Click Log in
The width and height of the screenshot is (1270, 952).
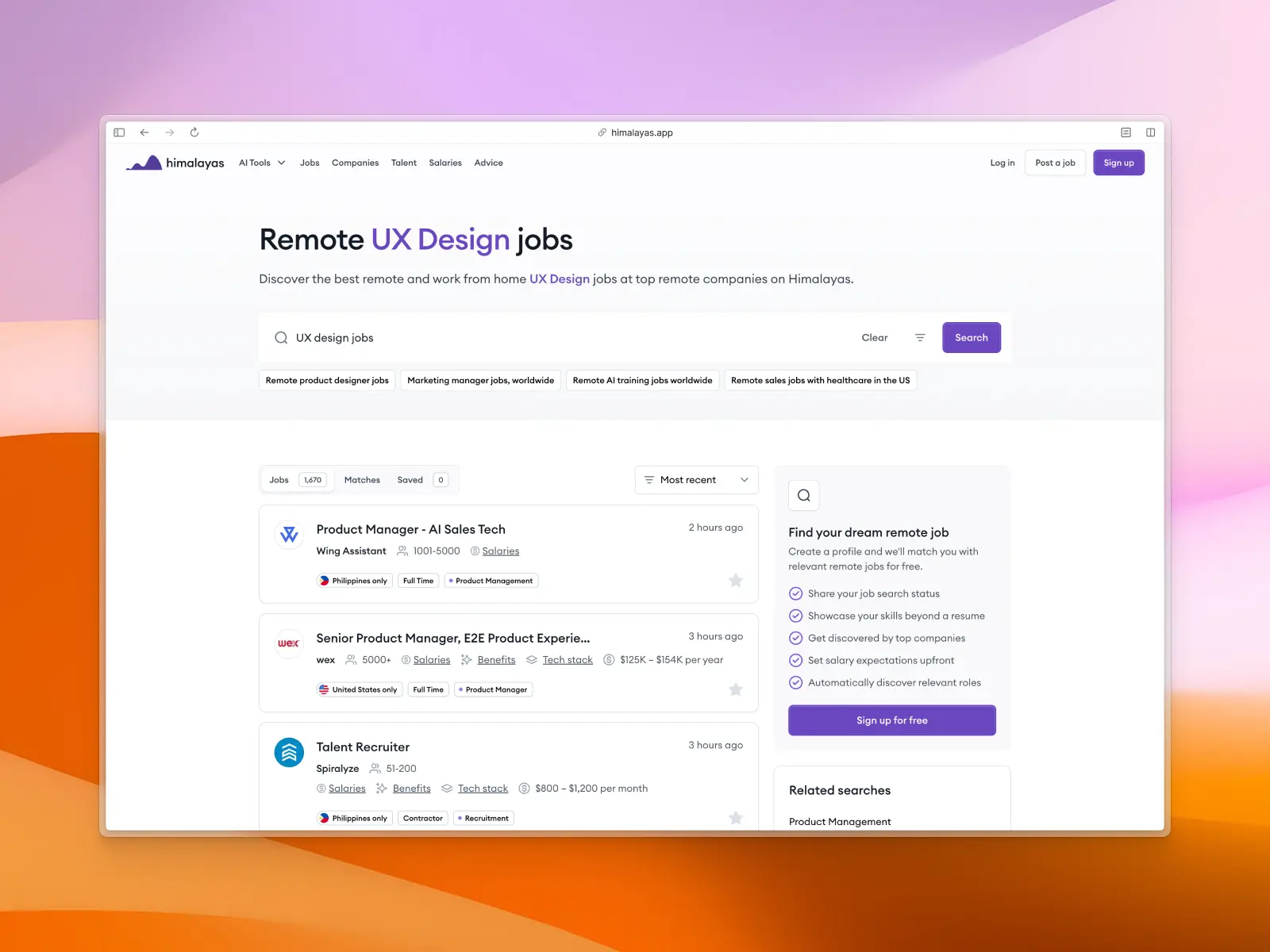click(1003, 163)
